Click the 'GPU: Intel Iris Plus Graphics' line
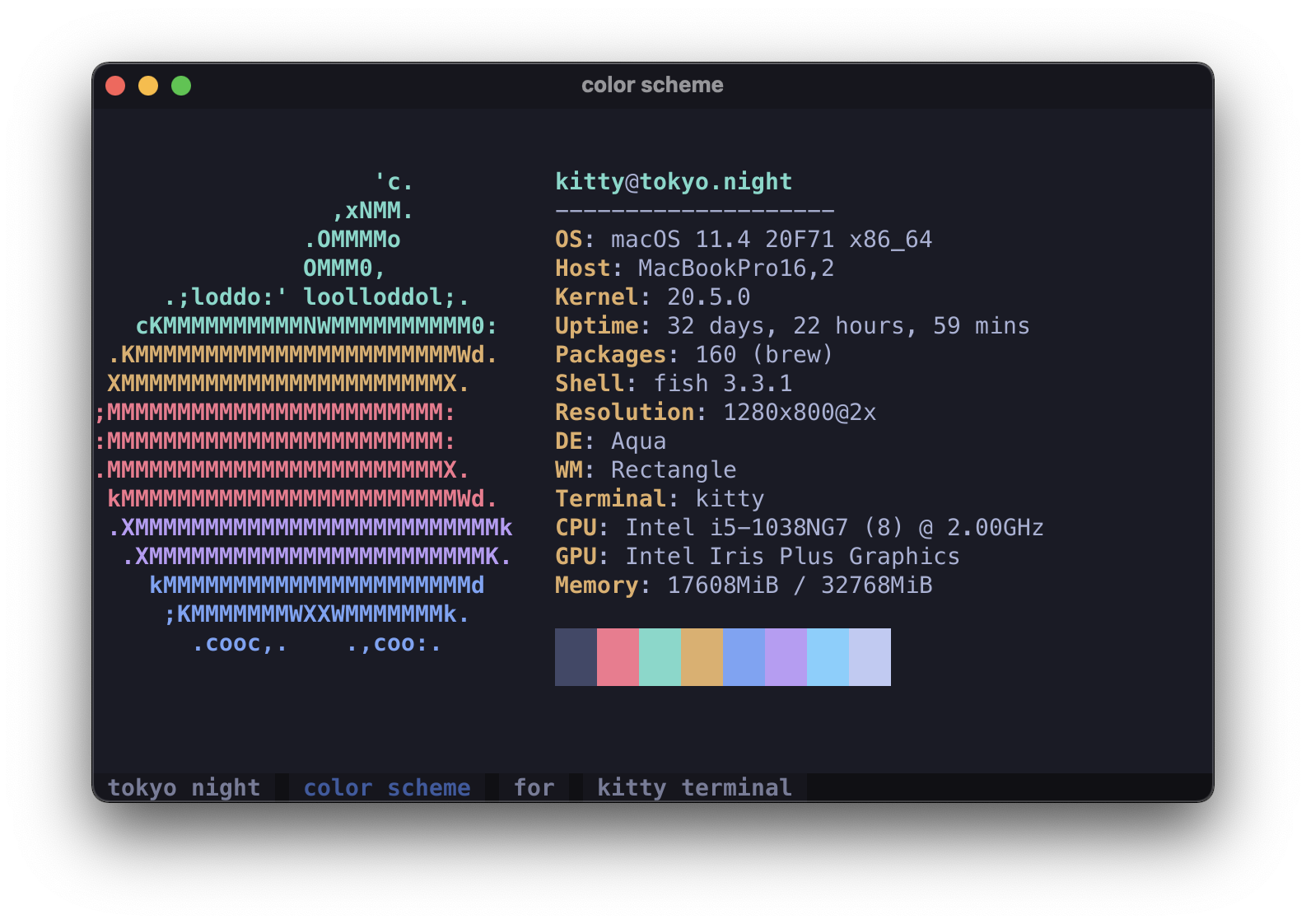The width and height of the screenshot is (1306, 924). [x=758, y=557]
